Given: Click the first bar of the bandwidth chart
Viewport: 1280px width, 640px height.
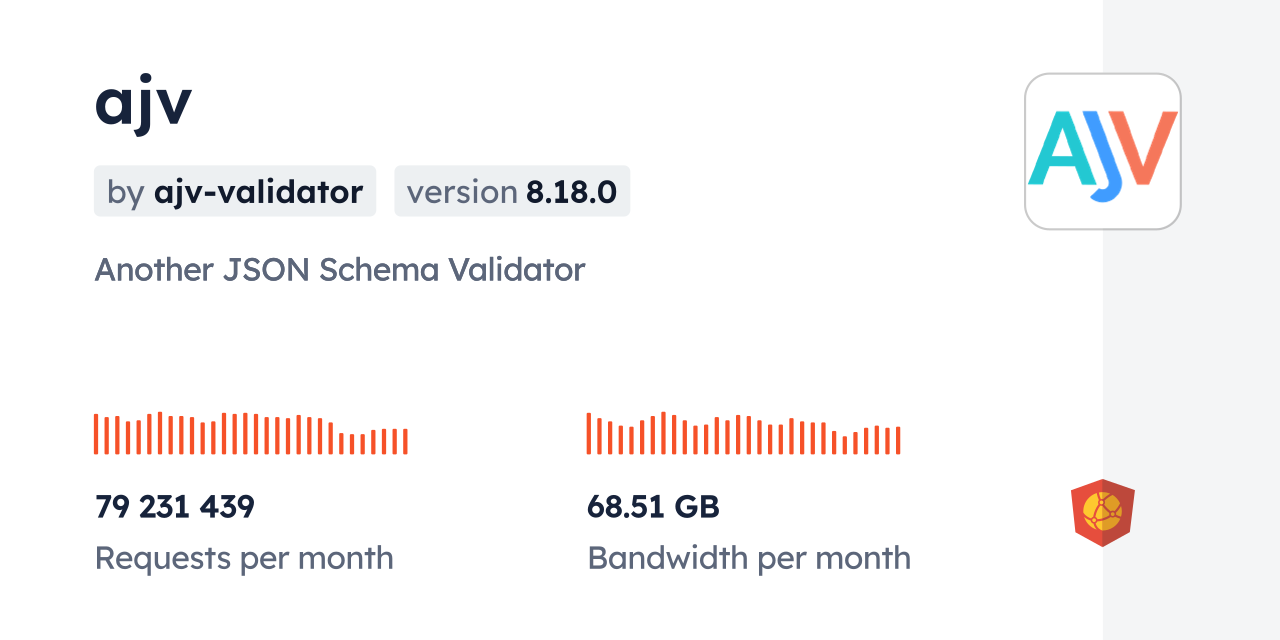Looking at the screenshot, I should pos(589,433).
